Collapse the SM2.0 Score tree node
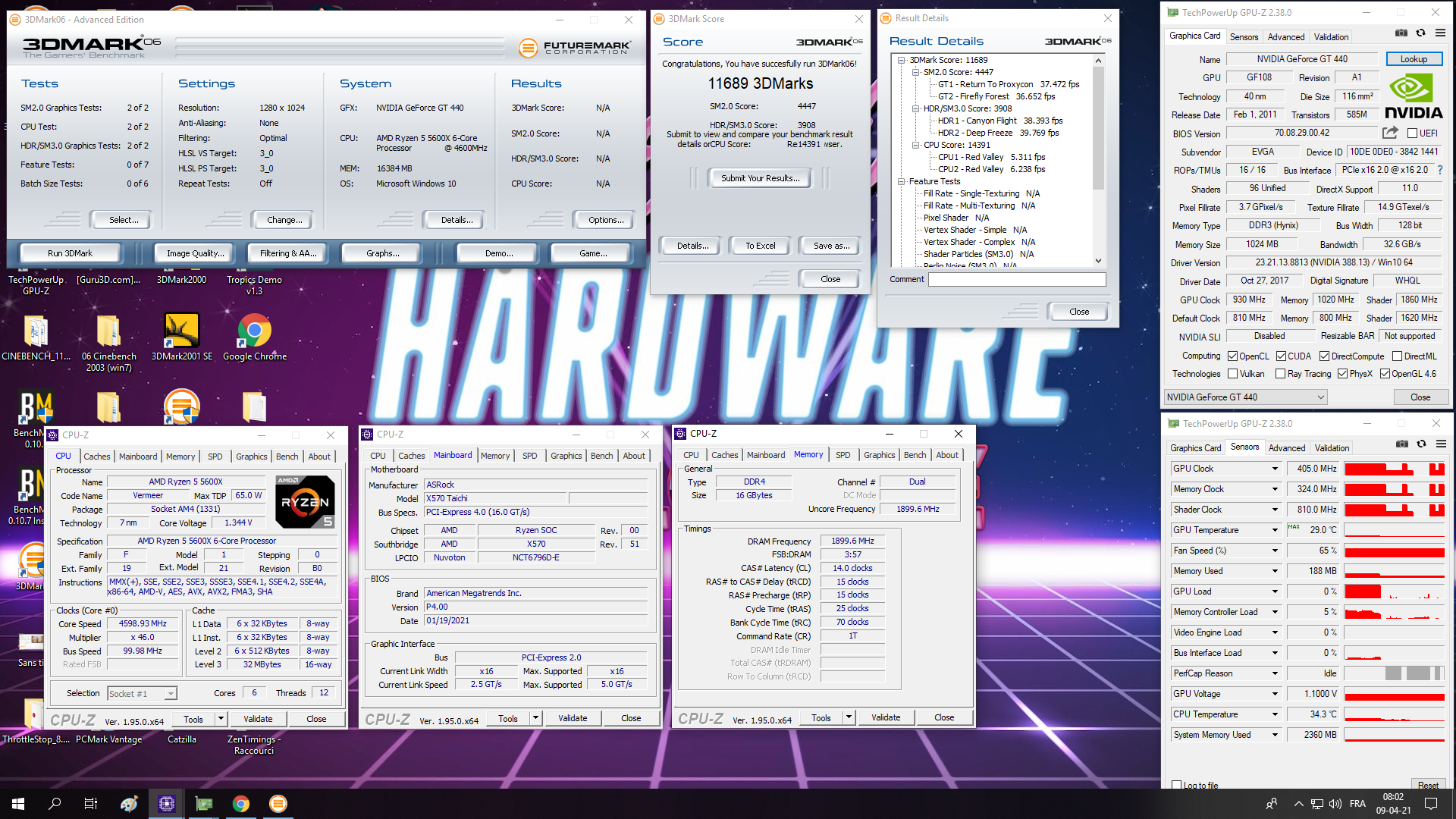 (x=915, y=72)
